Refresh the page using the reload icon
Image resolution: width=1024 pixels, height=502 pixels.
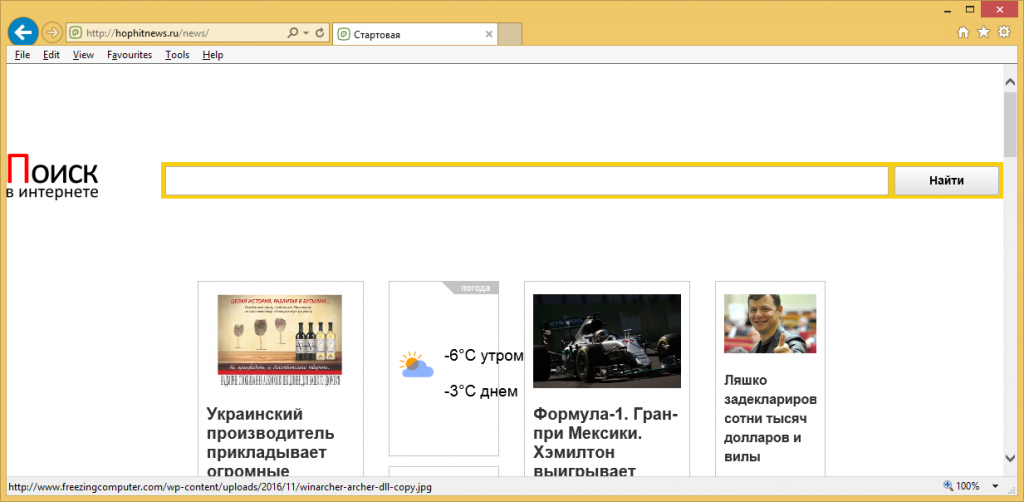pos(320,33)
